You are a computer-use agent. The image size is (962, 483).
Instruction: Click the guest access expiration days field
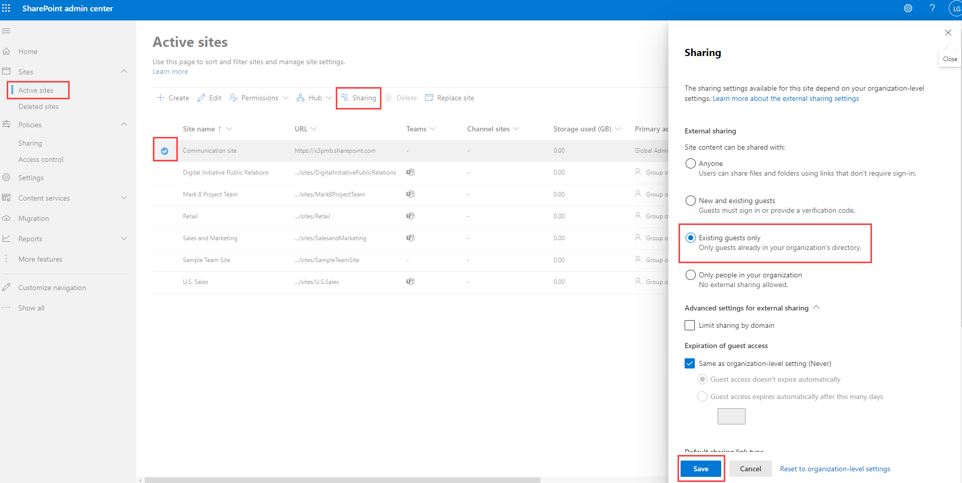pyautogui.click(x=731, y=417)
